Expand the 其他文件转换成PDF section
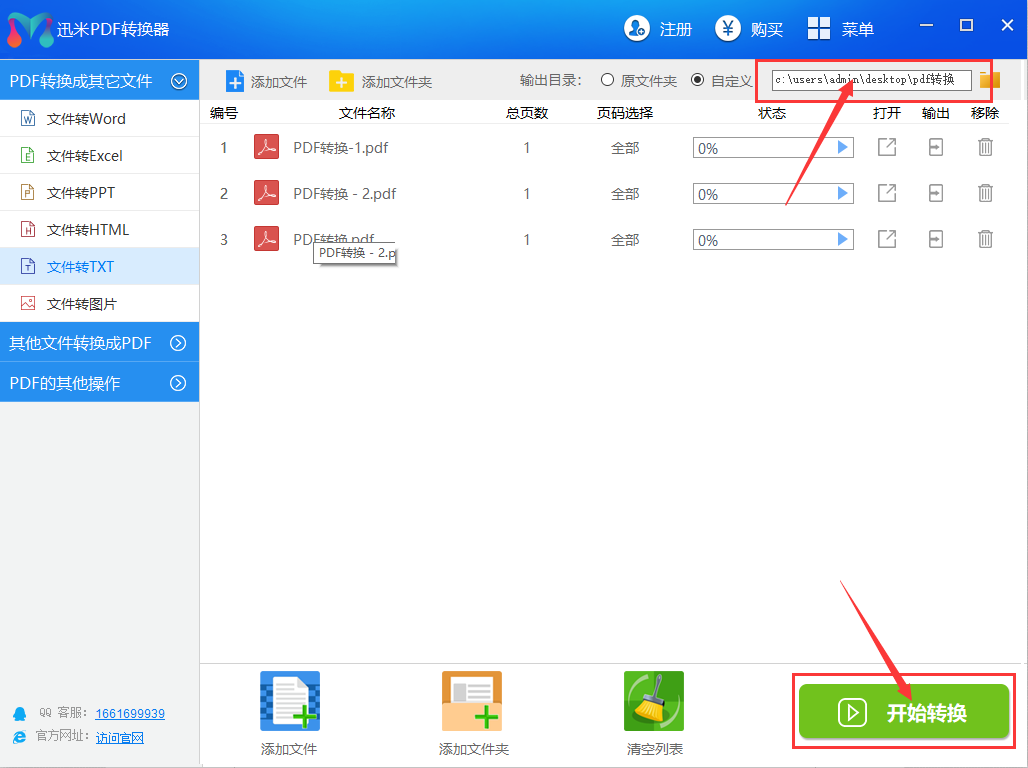The width and height of the screenshot is (1028, 768). [x=178, y=343]
